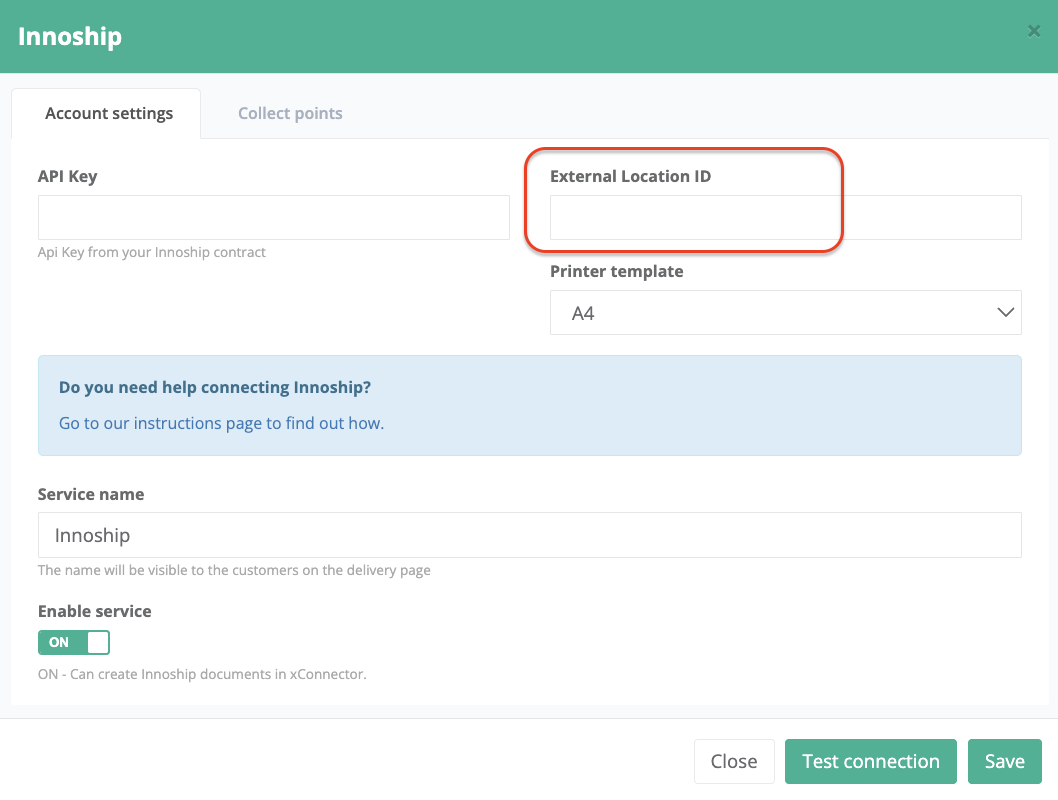Toggle the Enable service switch off
The height and width of the screenshot is (800, 1058).
pyautogui.click(x=74, y=642)
